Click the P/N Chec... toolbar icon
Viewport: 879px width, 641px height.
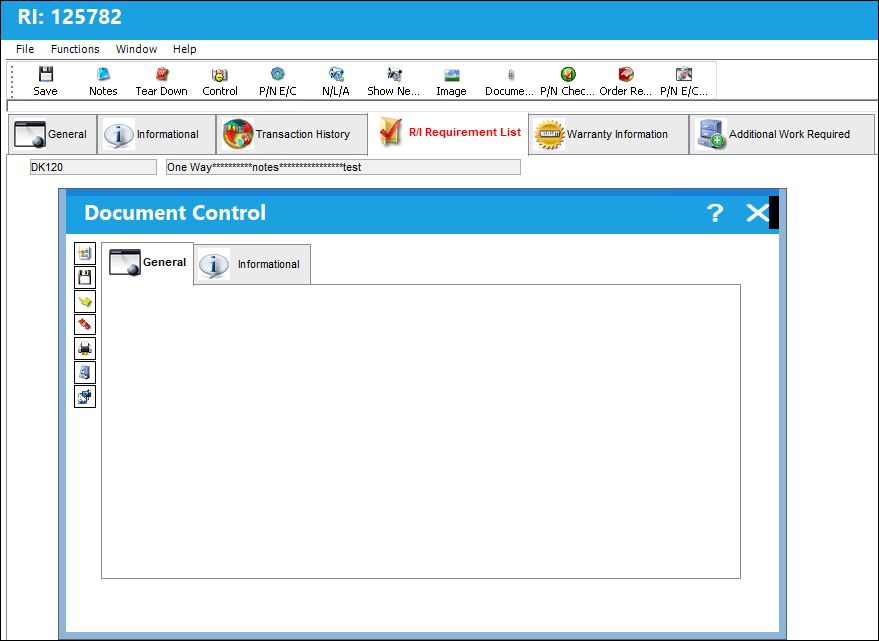pyautogui.click(x=567, y=81)
